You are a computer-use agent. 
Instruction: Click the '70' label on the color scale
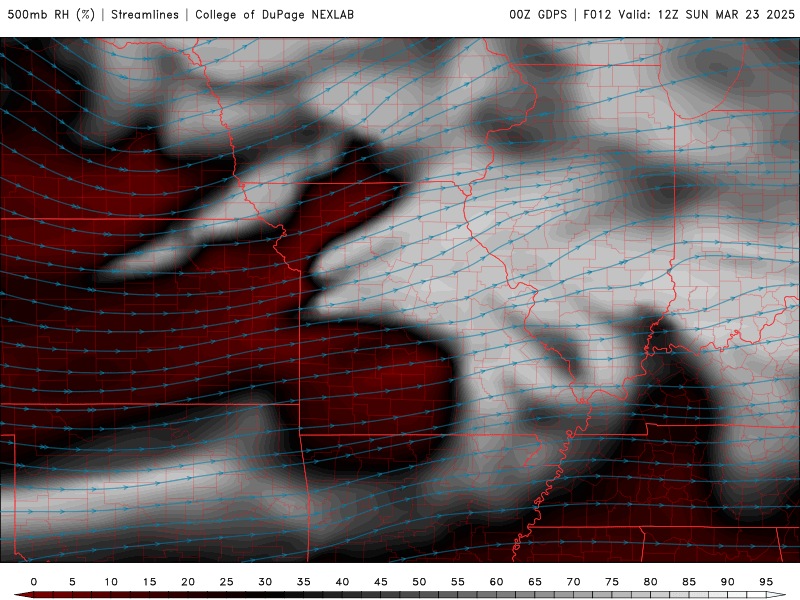pos(573,582)
